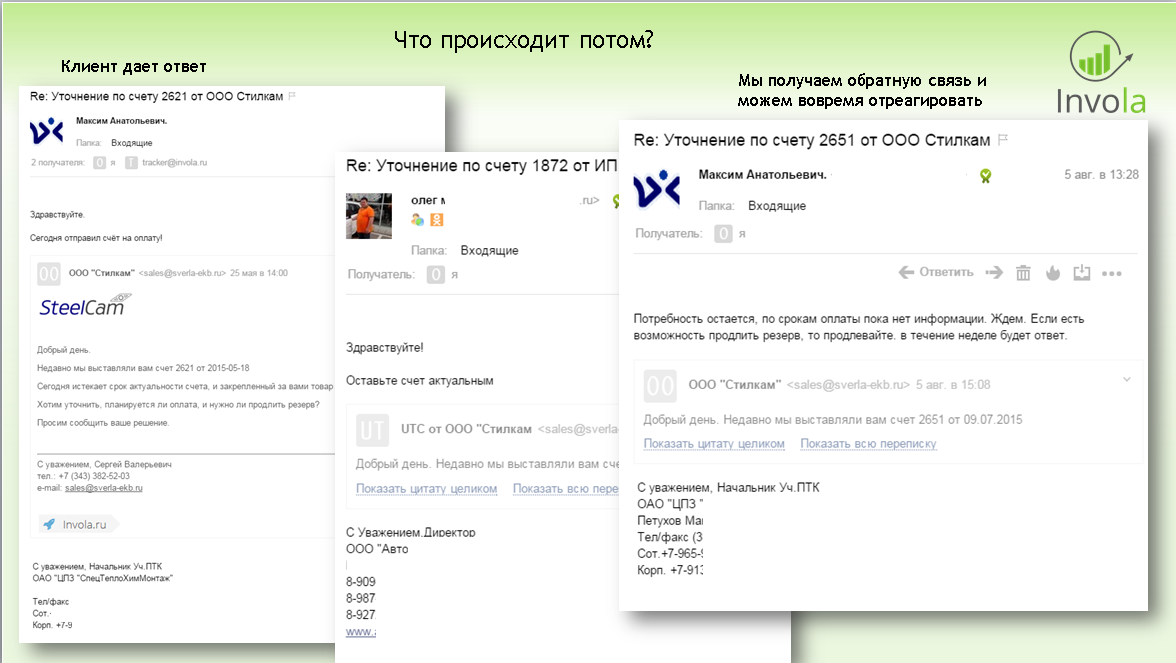Screen dimensions: 1176x663
Task: Select Папка Входящие in счет 1872 email
Action: tap(490, 249)
